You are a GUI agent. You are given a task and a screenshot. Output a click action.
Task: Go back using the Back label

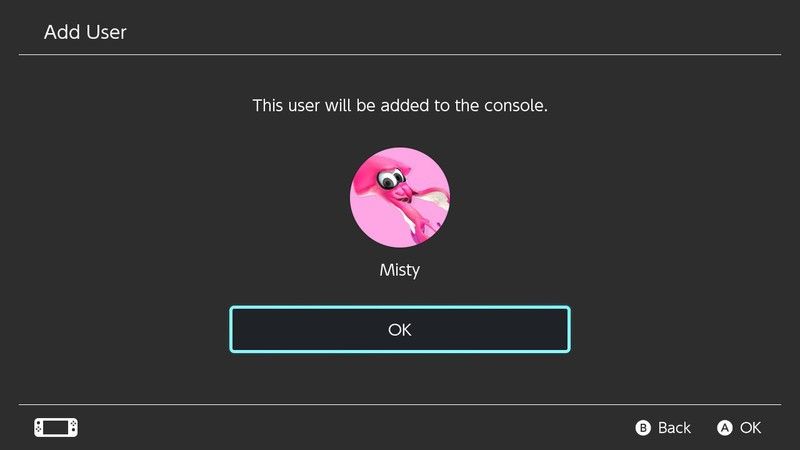coord(674,428)
